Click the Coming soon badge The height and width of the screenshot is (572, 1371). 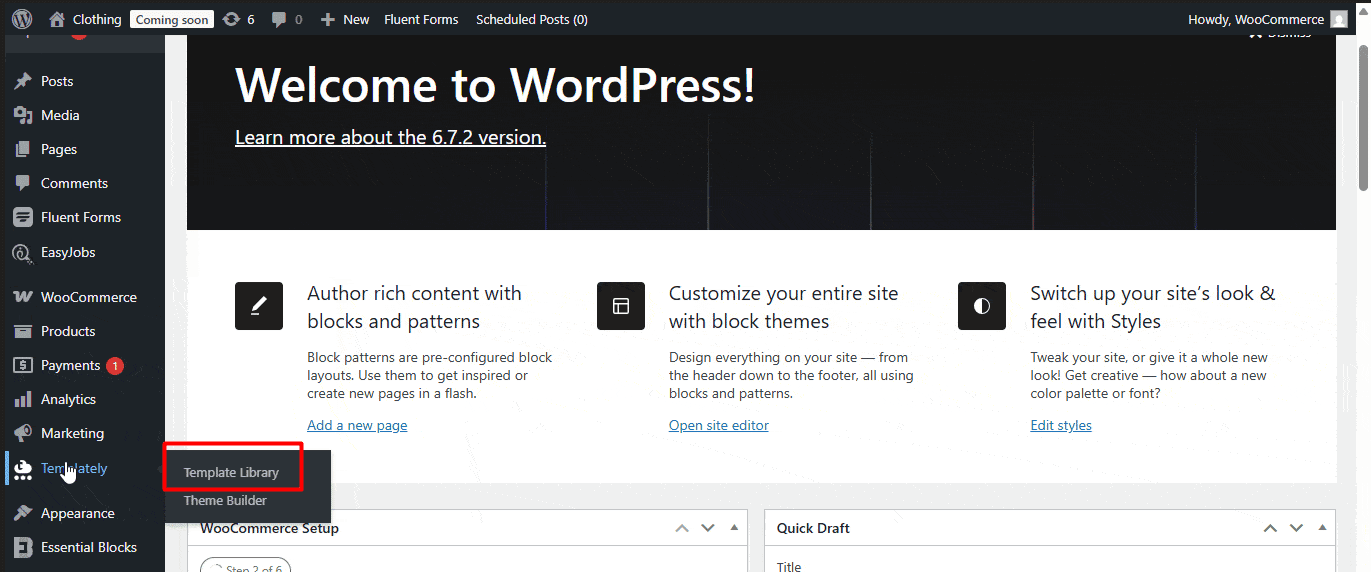172,19
